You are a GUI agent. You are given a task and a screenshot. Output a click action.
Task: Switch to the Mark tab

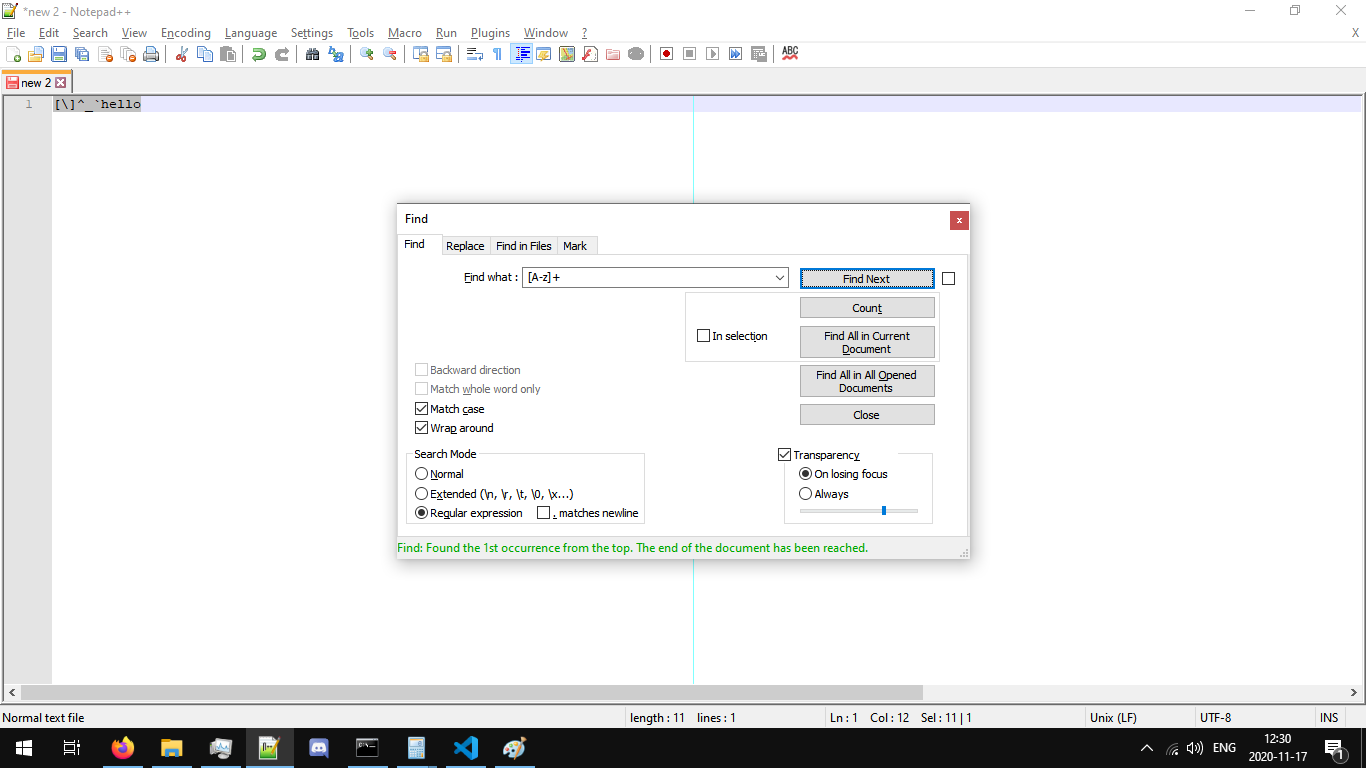[575, 246]
